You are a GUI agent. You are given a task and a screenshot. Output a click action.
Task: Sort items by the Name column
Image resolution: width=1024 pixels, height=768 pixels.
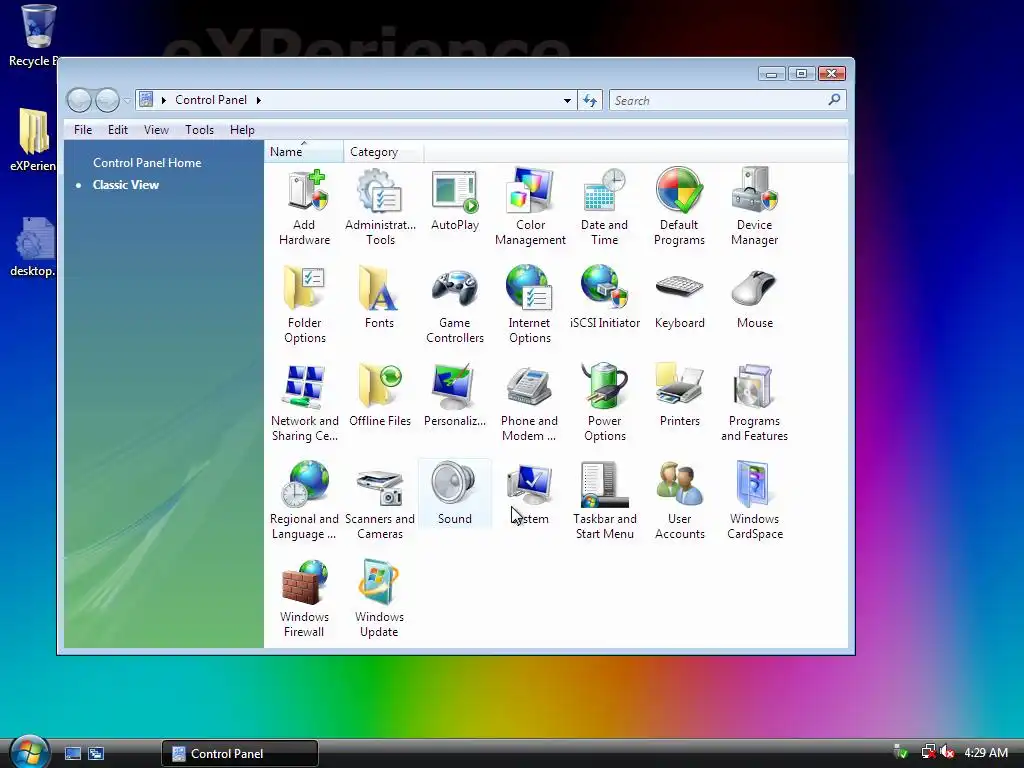click(x=304, y=152)
